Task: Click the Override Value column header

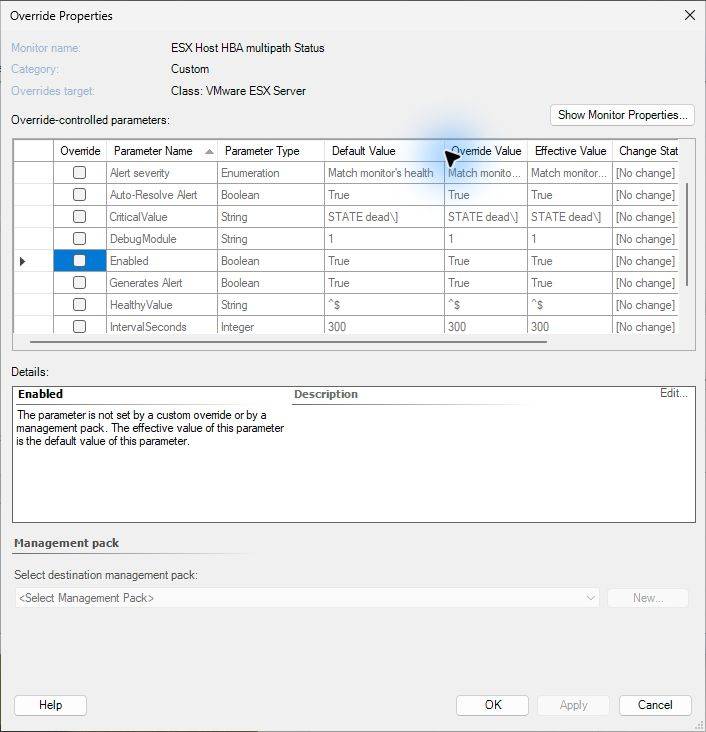Action: 486,151
